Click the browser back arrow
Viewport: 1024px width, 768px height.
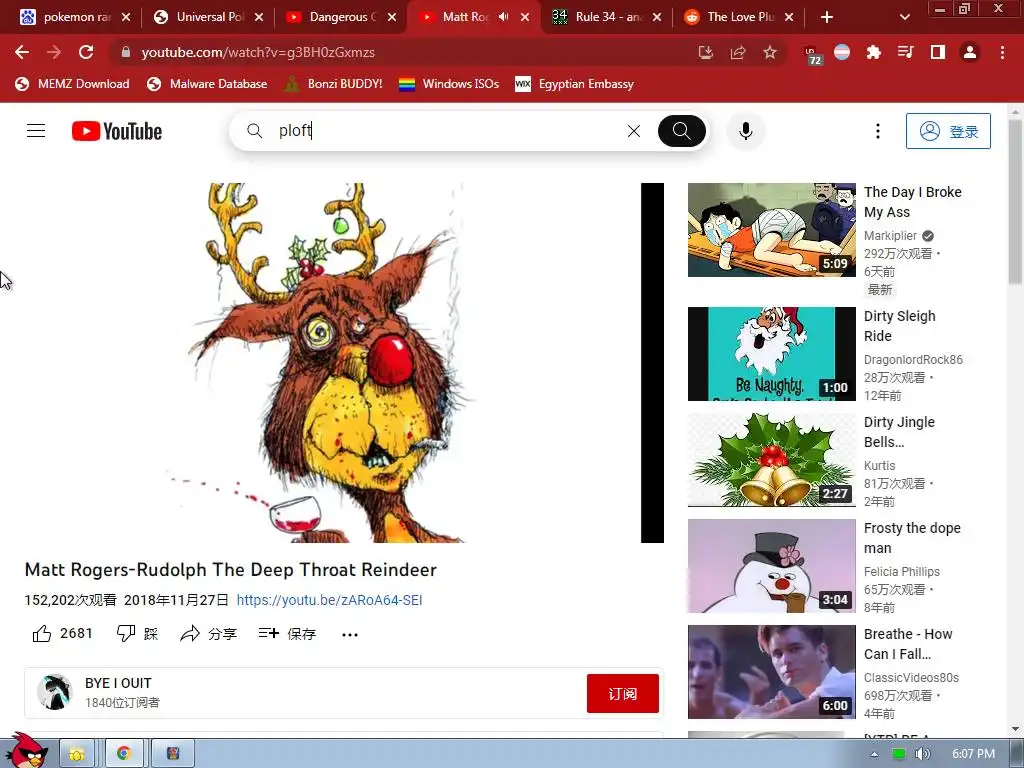[x=22, y=52]
